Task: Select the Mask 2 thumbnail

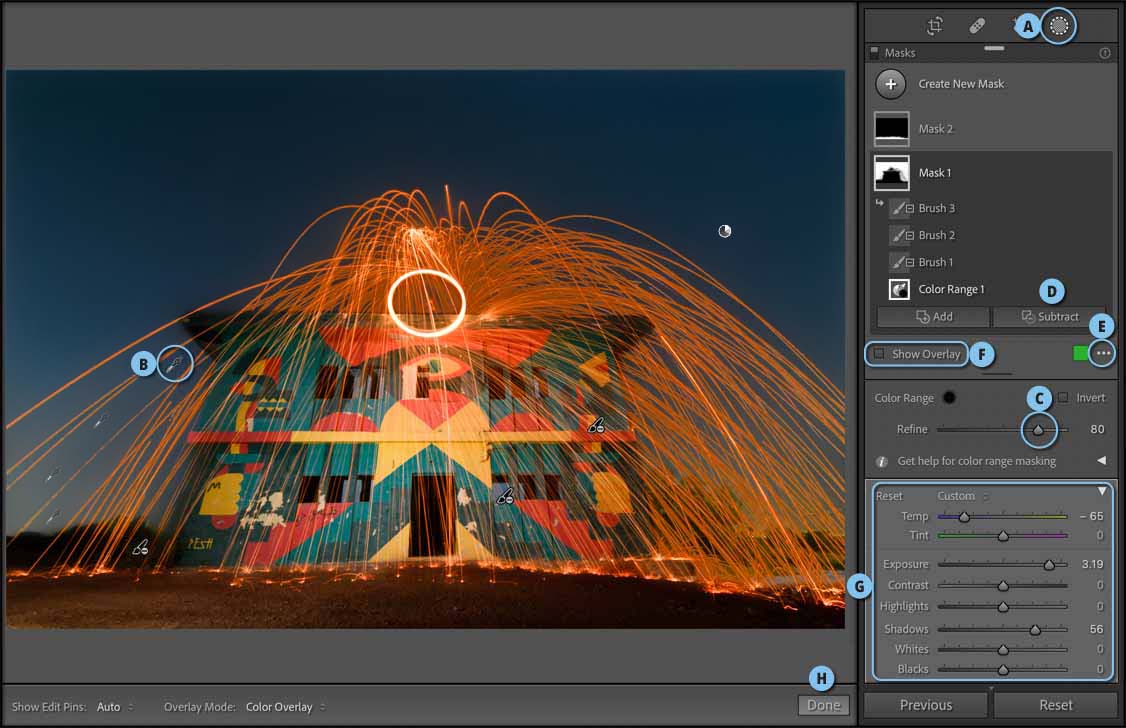Action: coord(891,129)
